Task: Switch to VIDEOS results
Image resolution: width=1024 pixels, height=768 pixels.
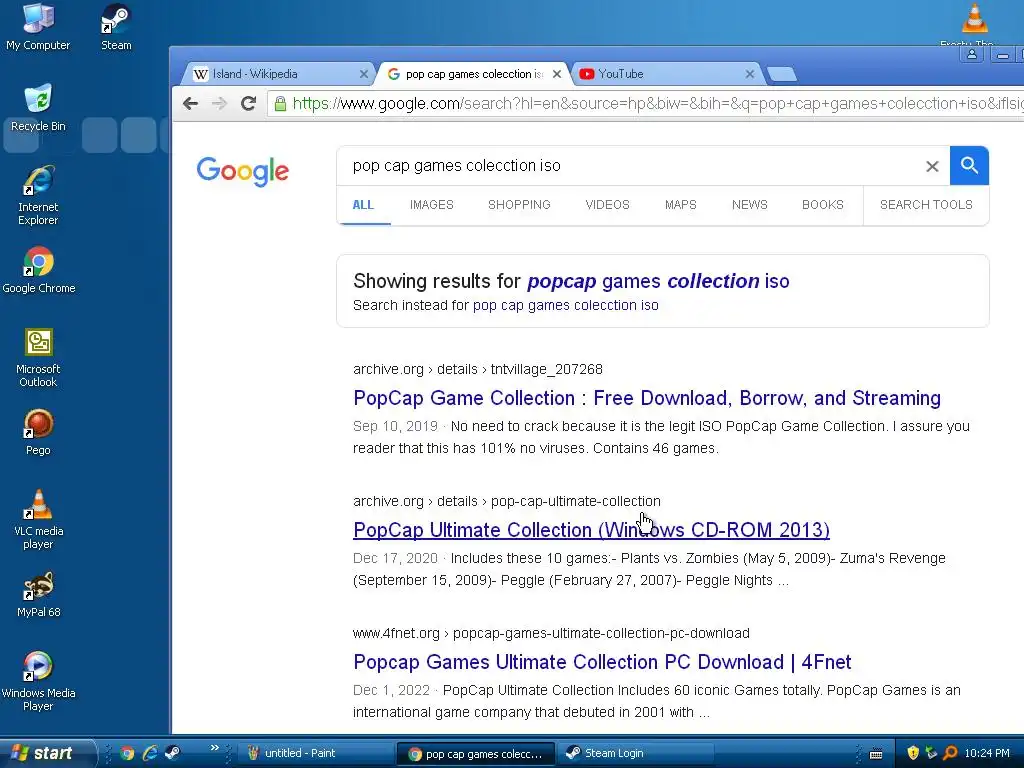Action: click(607, 205)
